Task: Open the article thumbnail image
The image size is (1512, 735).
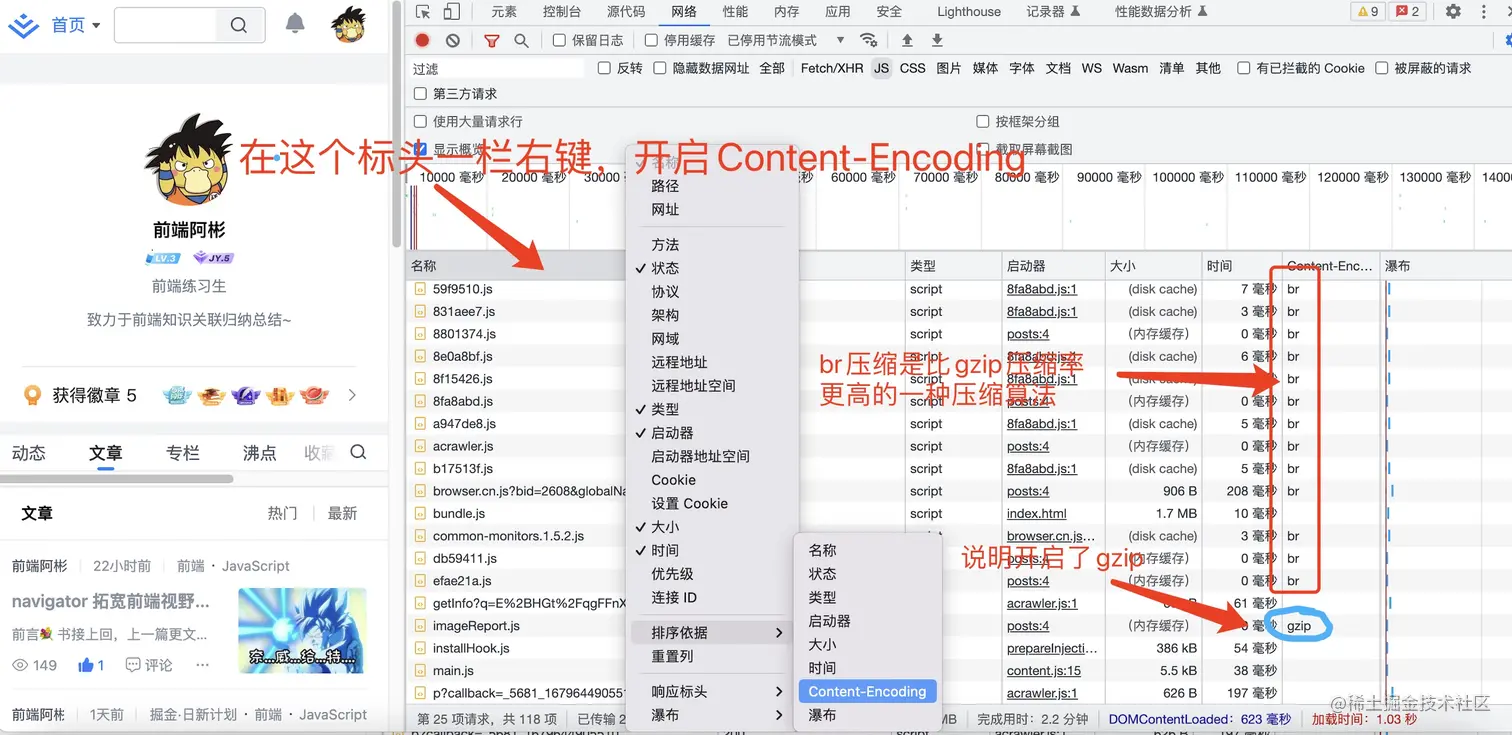Action: coord(302,631)
